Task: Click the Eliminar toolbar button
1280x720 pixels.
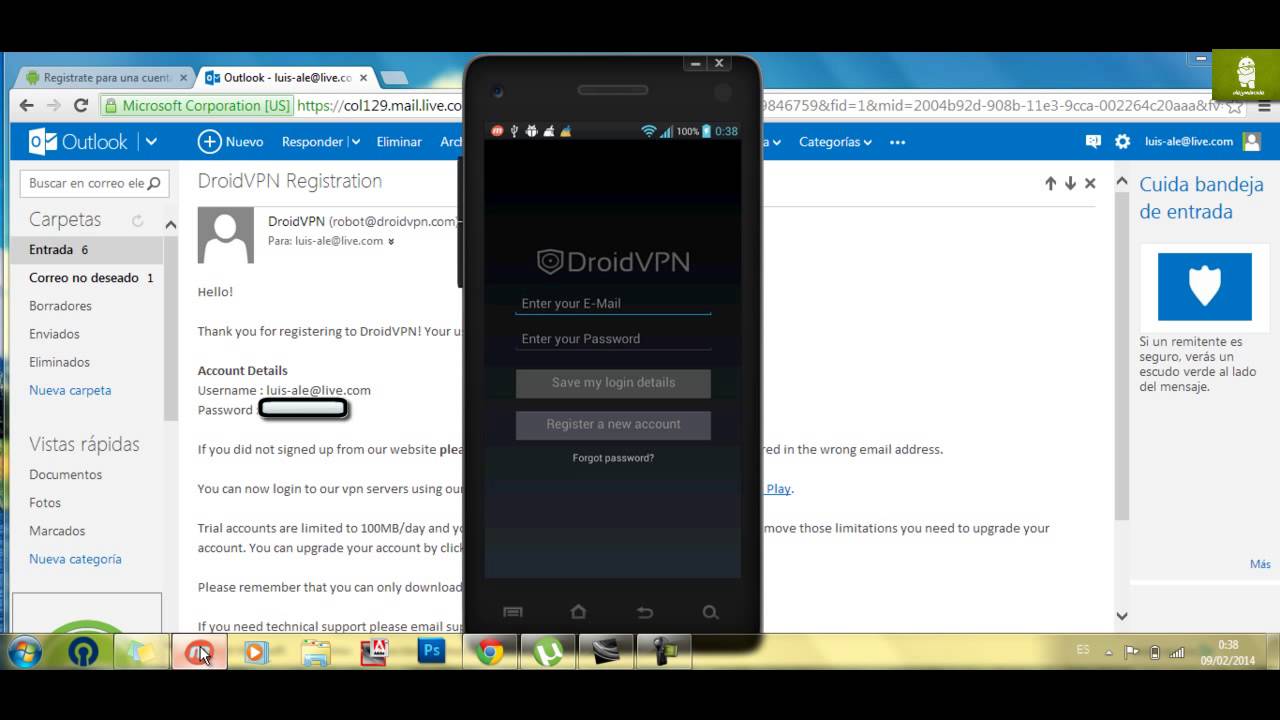Action: tap(399, 142)
